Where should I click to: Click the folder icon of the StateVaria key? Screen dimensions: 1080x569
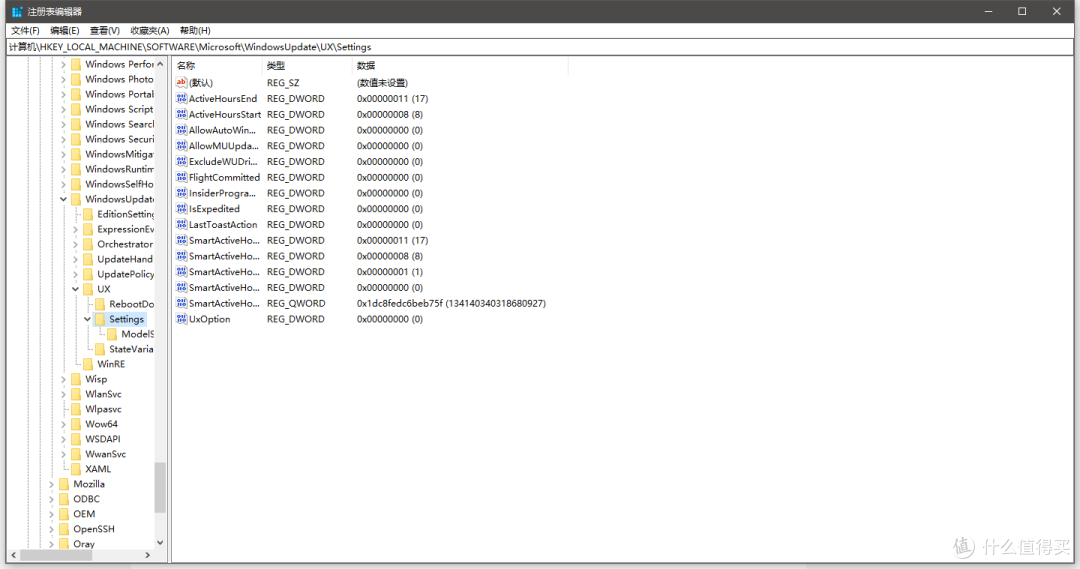click(x=100, y=349)
